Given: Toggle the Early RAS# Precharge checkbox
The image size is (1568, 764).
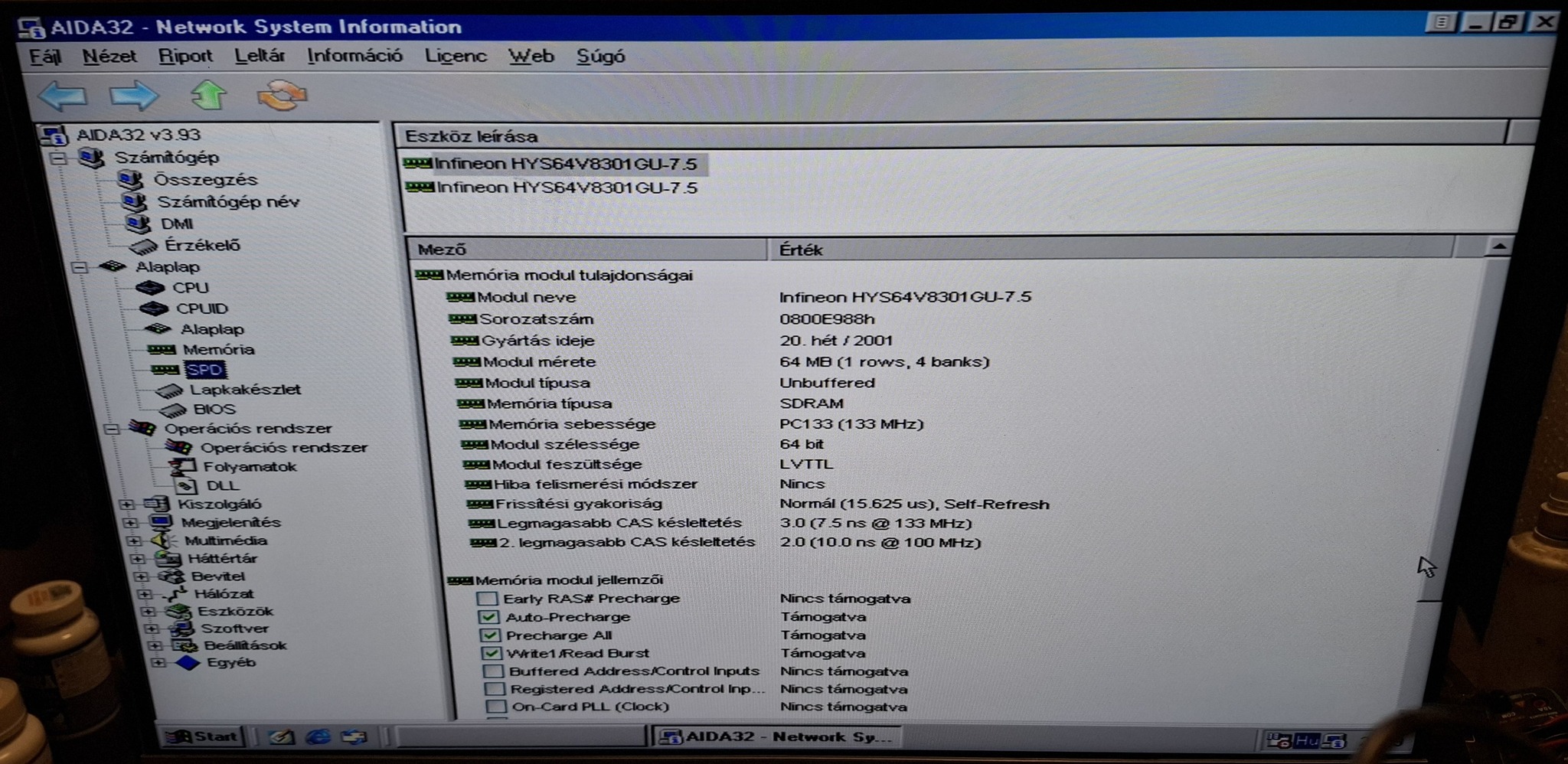Looking at the screenshot, I should tap(488, 599).
